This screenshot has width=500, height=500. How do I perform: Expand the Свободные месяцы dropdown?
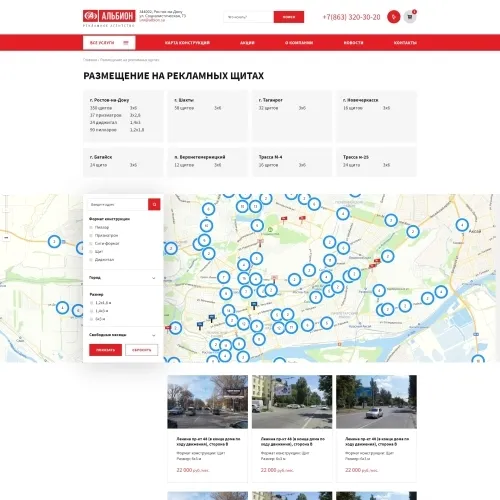[x=123, y=335]
